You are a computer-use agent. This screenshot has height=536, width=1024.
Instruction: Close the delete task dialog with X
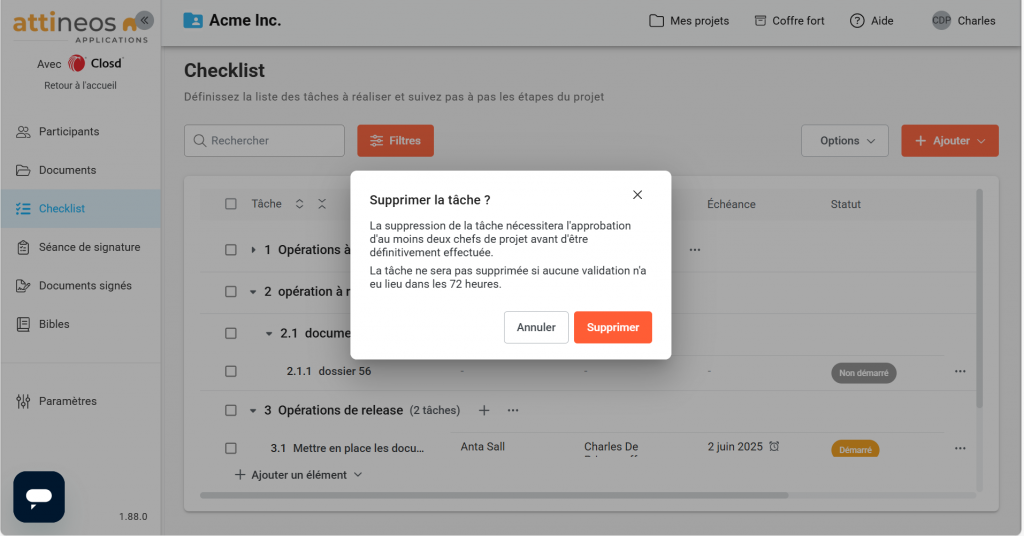pyautogui.click(x=637, y=195)
